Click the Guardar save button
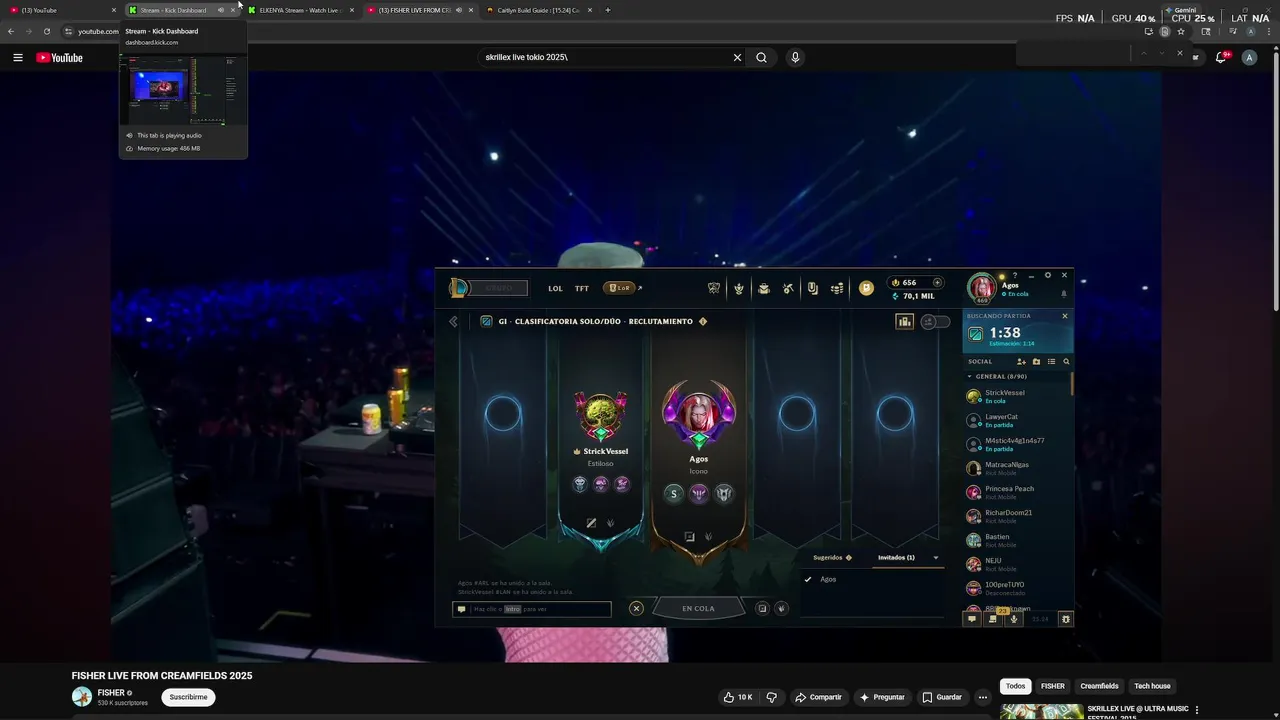1280x720 pixels. (x=942, y=697)
